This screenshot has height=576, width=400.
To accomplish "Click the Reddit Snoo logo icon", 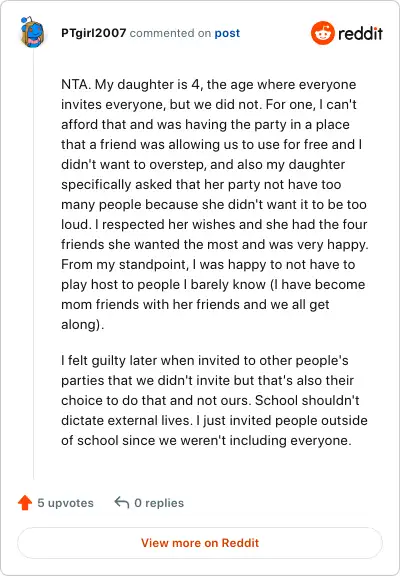I will tap(322, 33).
